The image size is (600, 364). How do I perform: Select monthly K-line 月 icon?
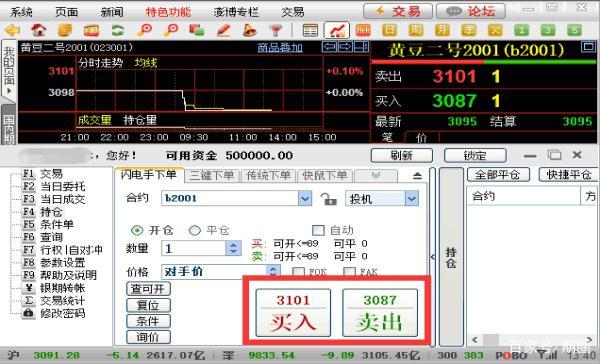442,30
